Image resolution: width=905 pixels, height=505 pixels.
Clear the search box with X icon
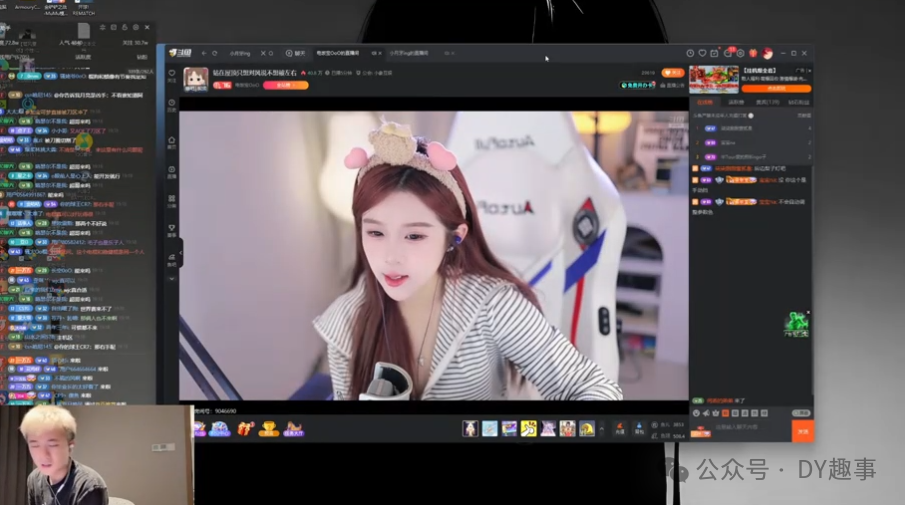pos(263,53)
